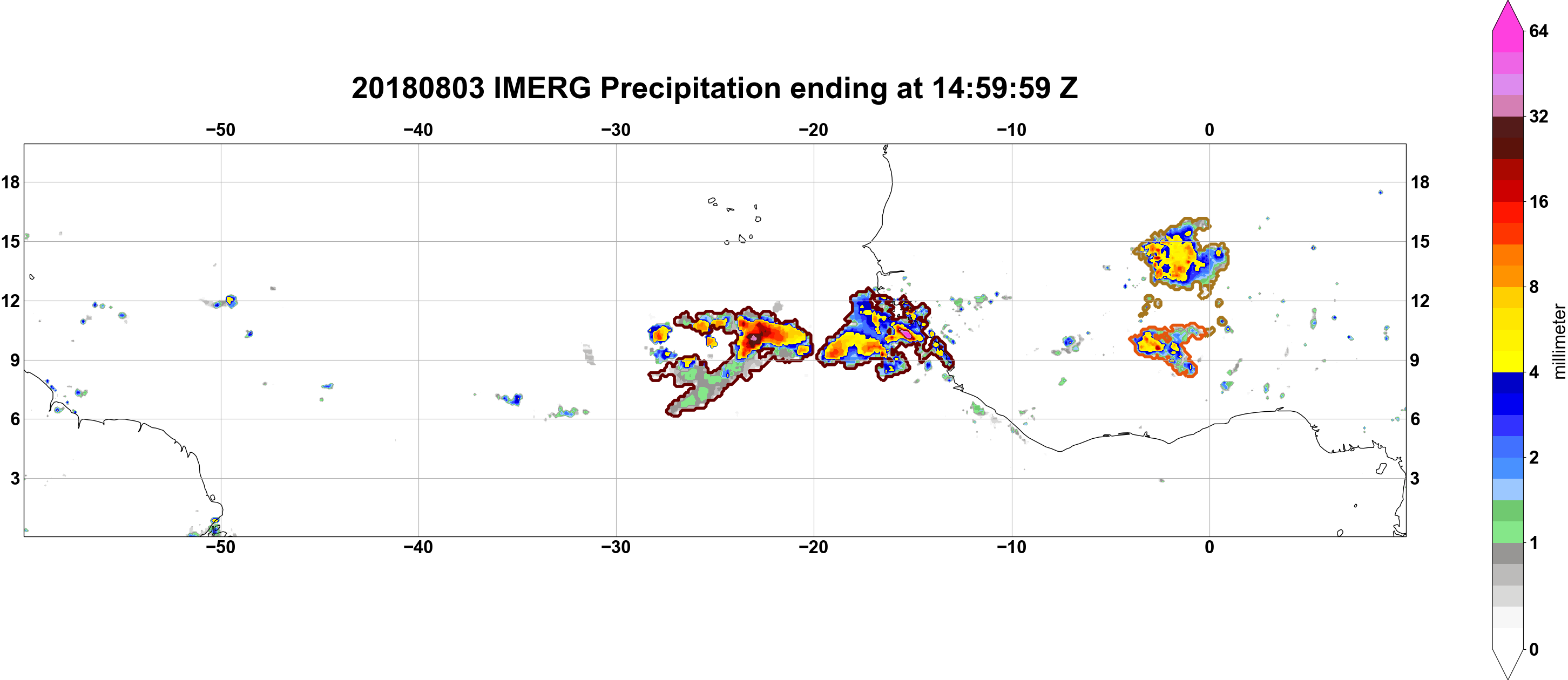Click the "millimeter" colorbar axis label
The width and height of the screenshot is (1568, 680).
click(x=1559, y=341)
